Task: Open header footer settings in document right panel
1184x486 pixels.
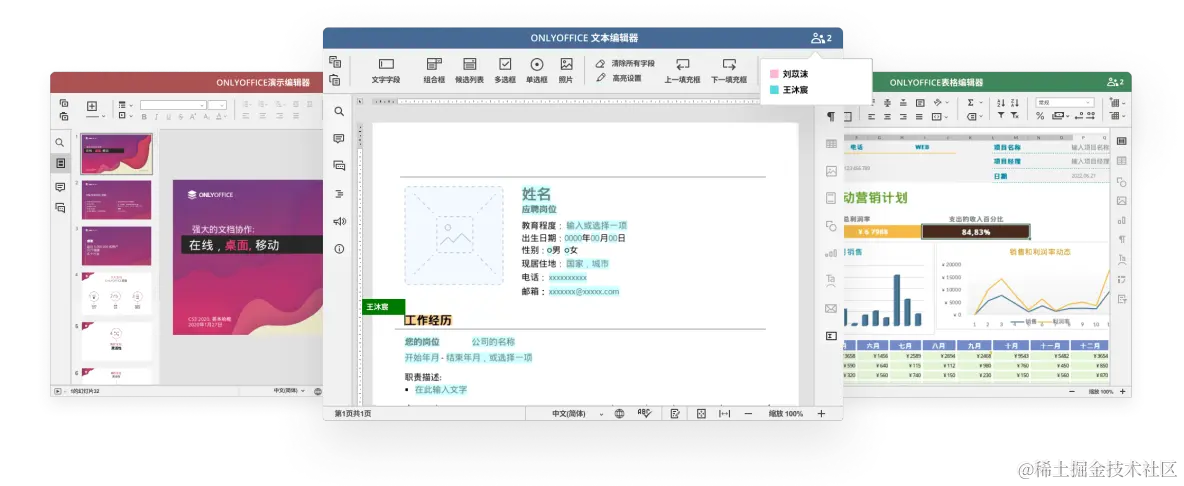Action: 831,198
